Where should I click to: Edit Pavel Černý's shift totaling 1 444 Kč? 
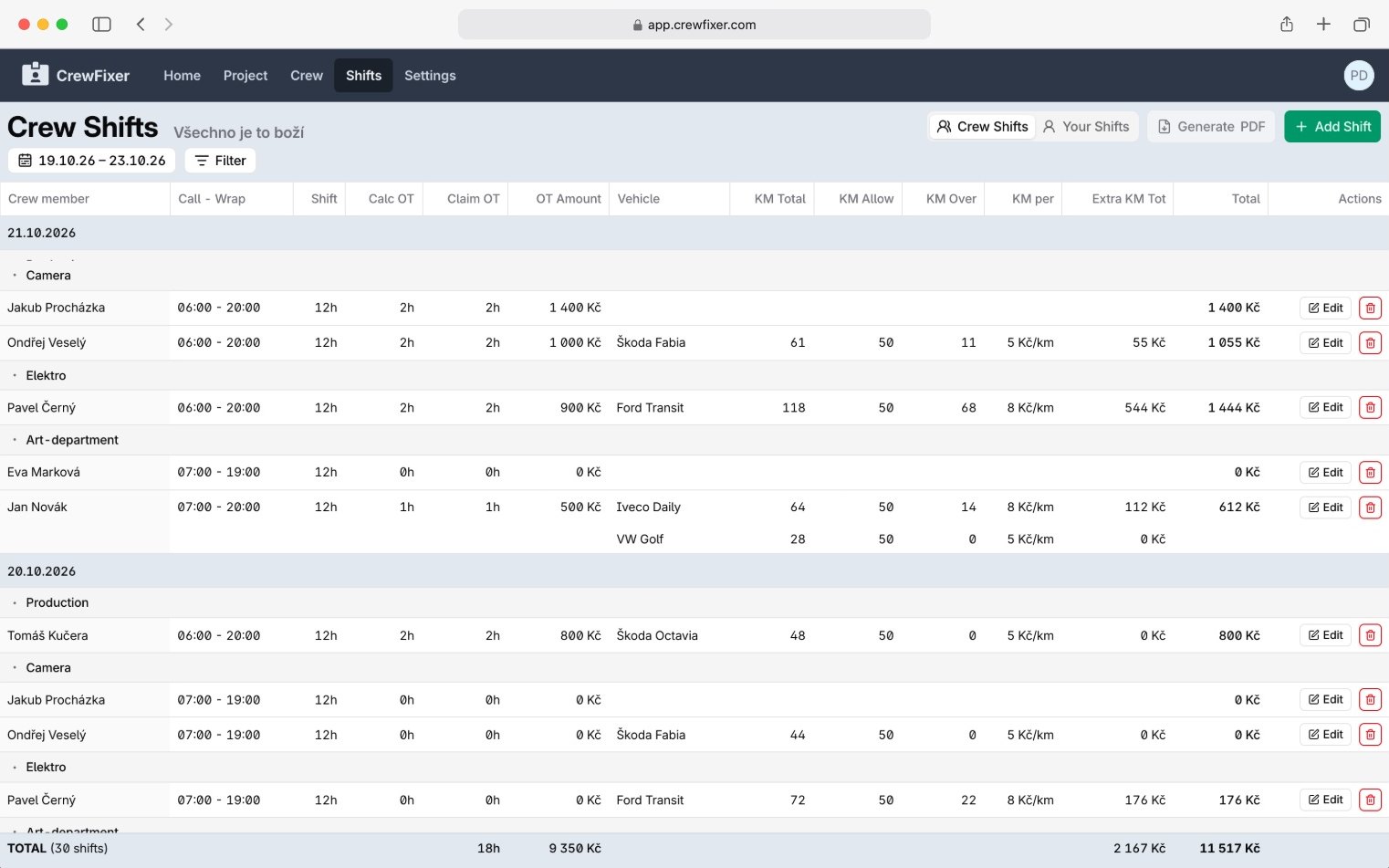pos(1325,408)
